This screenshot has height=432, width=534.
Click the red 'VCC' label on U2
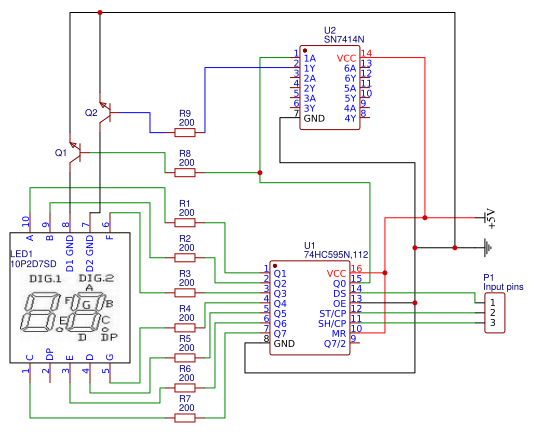346,59
